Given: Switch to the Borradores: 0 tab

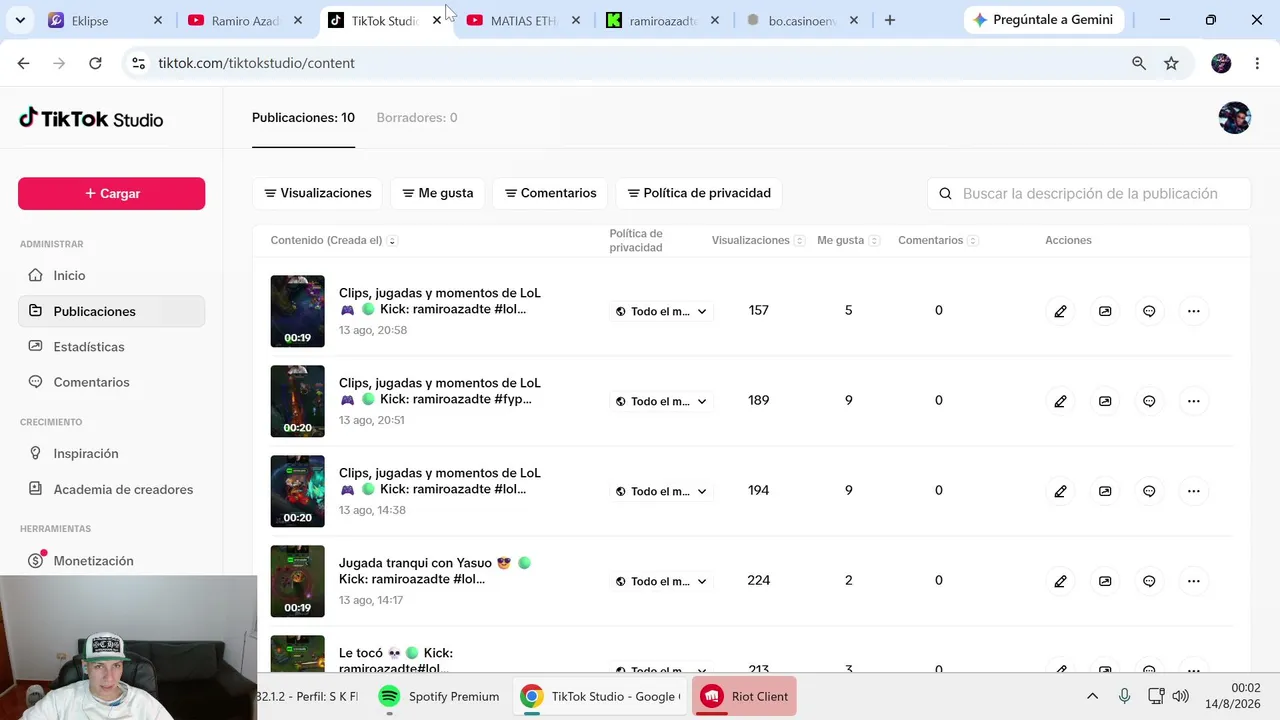Looking at the screenshot, I should point(417,117).
